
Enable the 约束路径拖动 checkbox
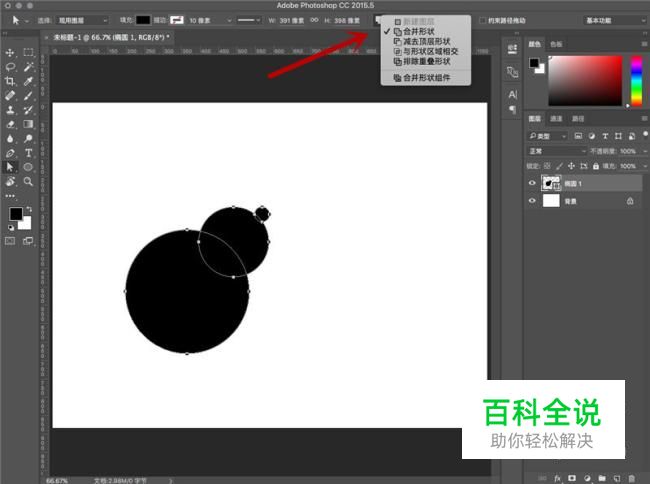485,20
